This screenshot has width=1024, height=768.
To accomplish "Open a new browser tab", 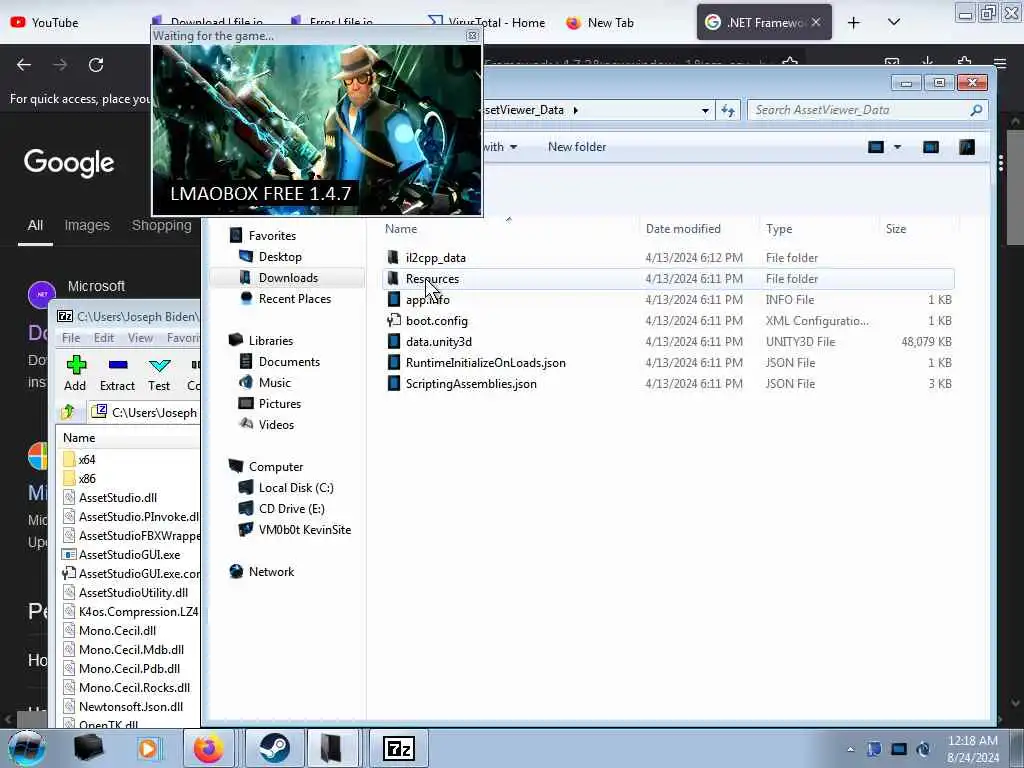I will (x=854, y=23).
